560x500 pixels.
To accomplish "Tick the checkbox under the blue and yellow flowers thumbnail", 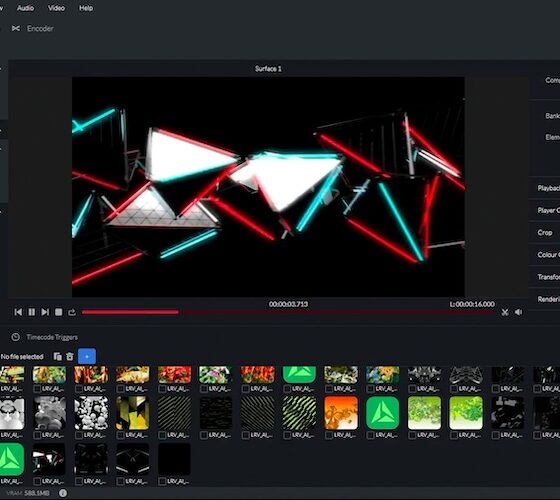I will 370,389.
